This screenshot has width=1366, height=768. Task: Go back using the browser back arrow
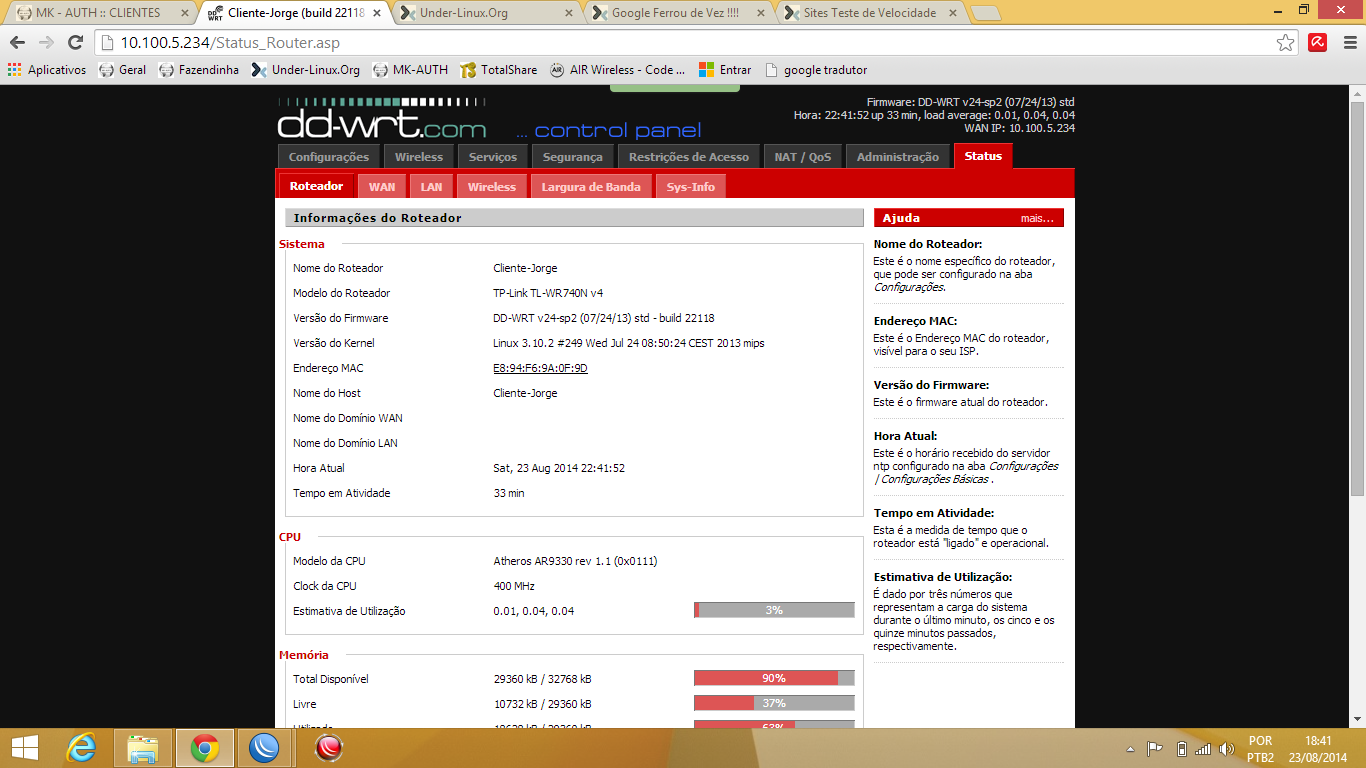[17, 43]
